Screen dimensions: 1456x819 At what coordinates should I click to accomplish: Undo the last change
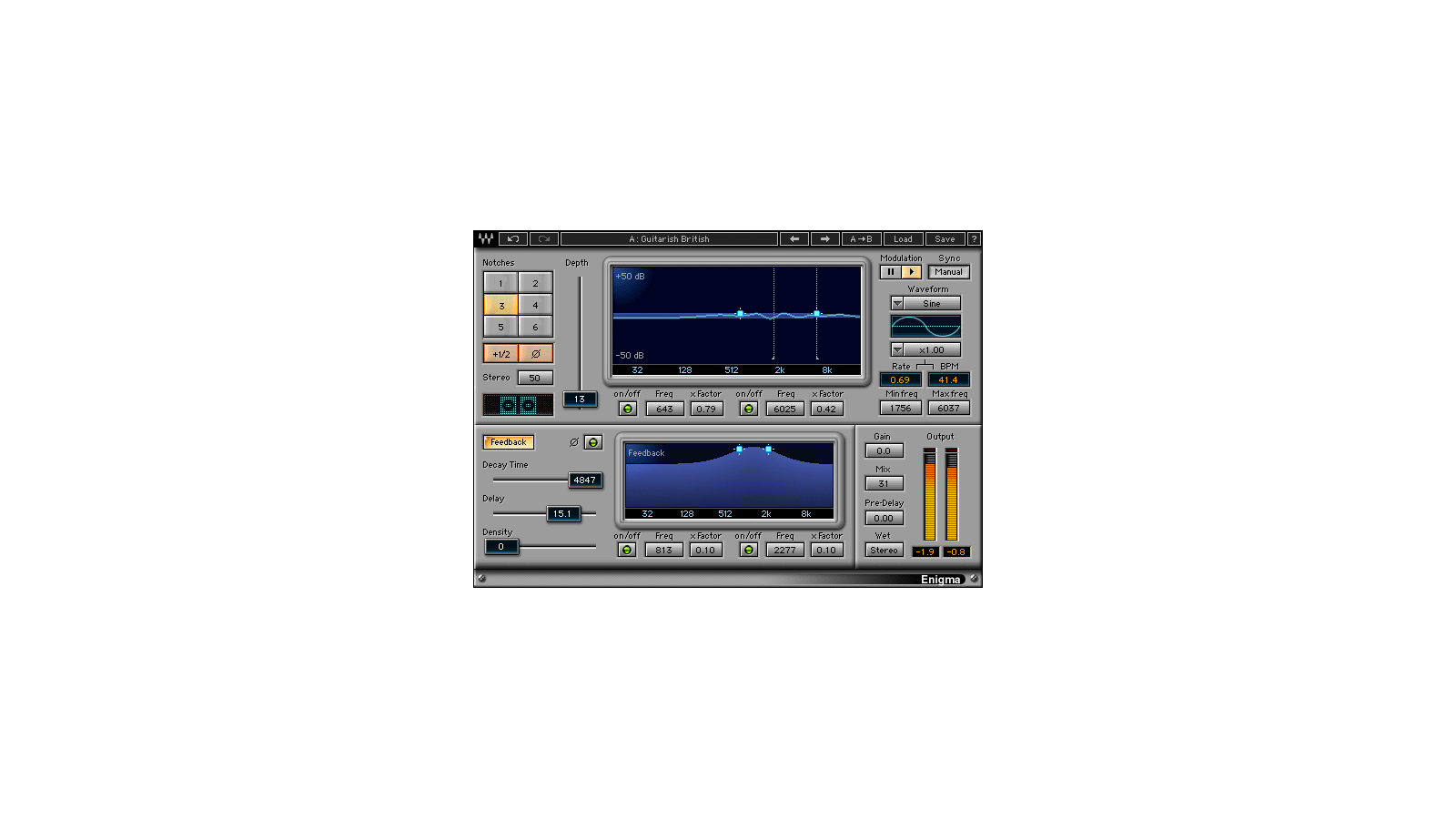[513, 238]
